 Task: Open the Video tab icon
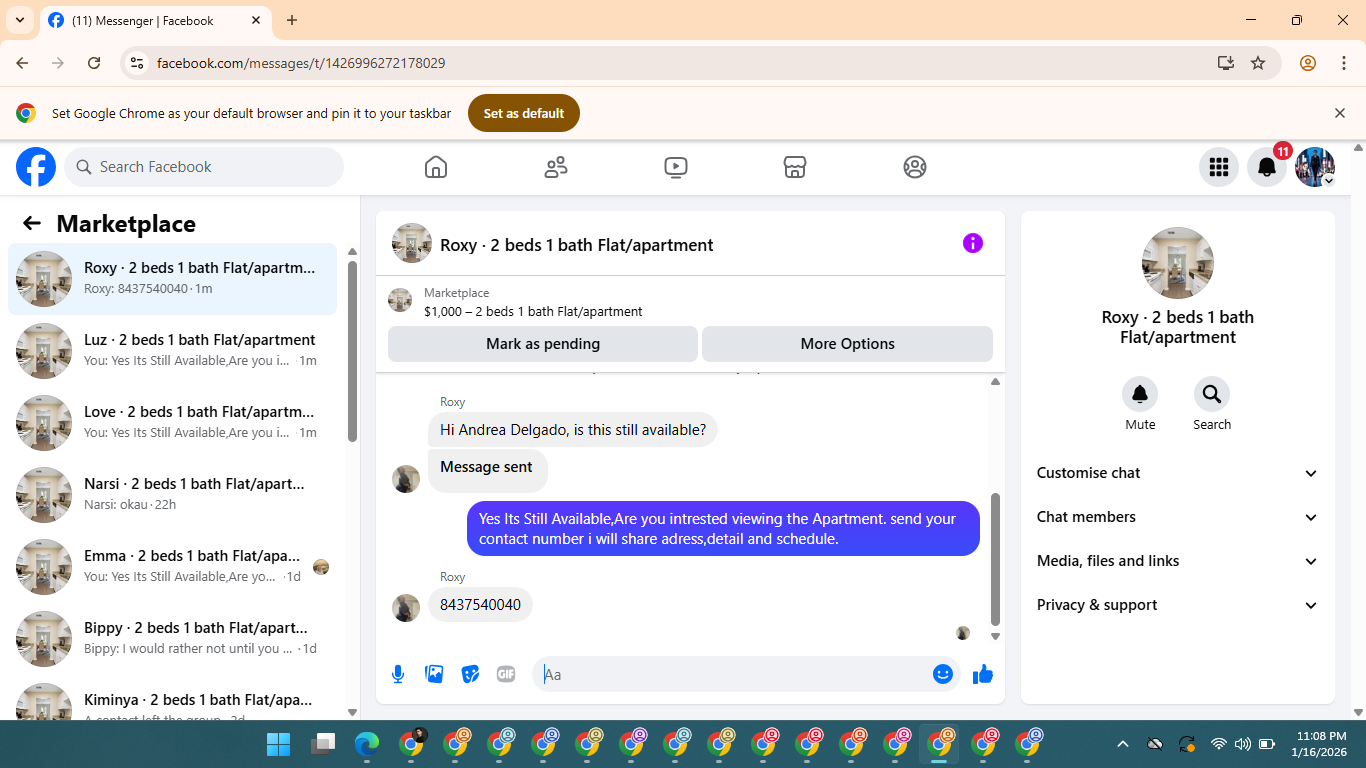click(676, 167)
